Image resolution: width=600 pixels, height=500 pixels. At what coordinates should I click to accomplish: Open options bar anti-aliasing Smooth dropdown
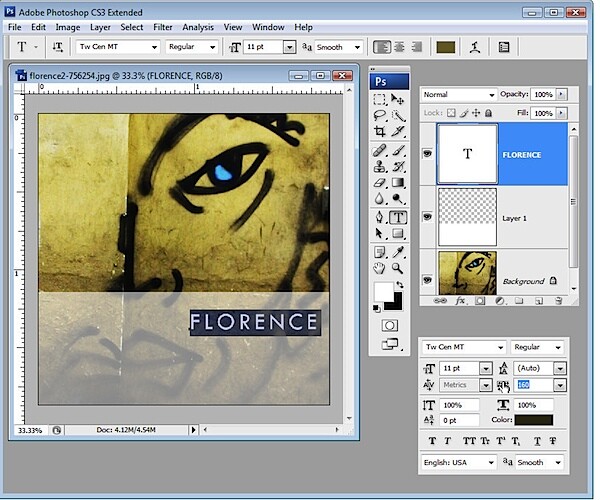tap(357, 47)
